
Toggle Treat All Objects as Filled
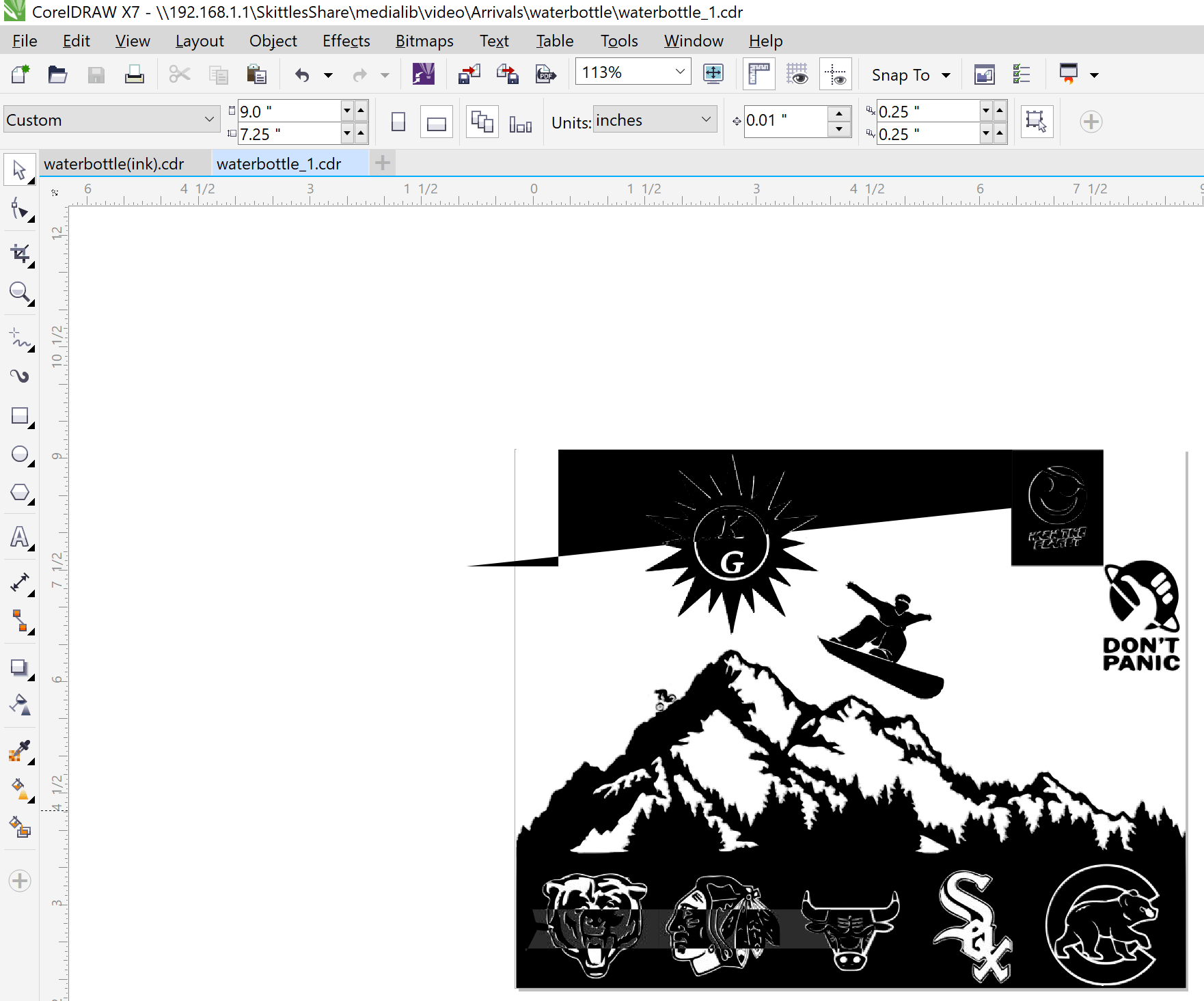pyautogui.click(x=1036, y=122)
